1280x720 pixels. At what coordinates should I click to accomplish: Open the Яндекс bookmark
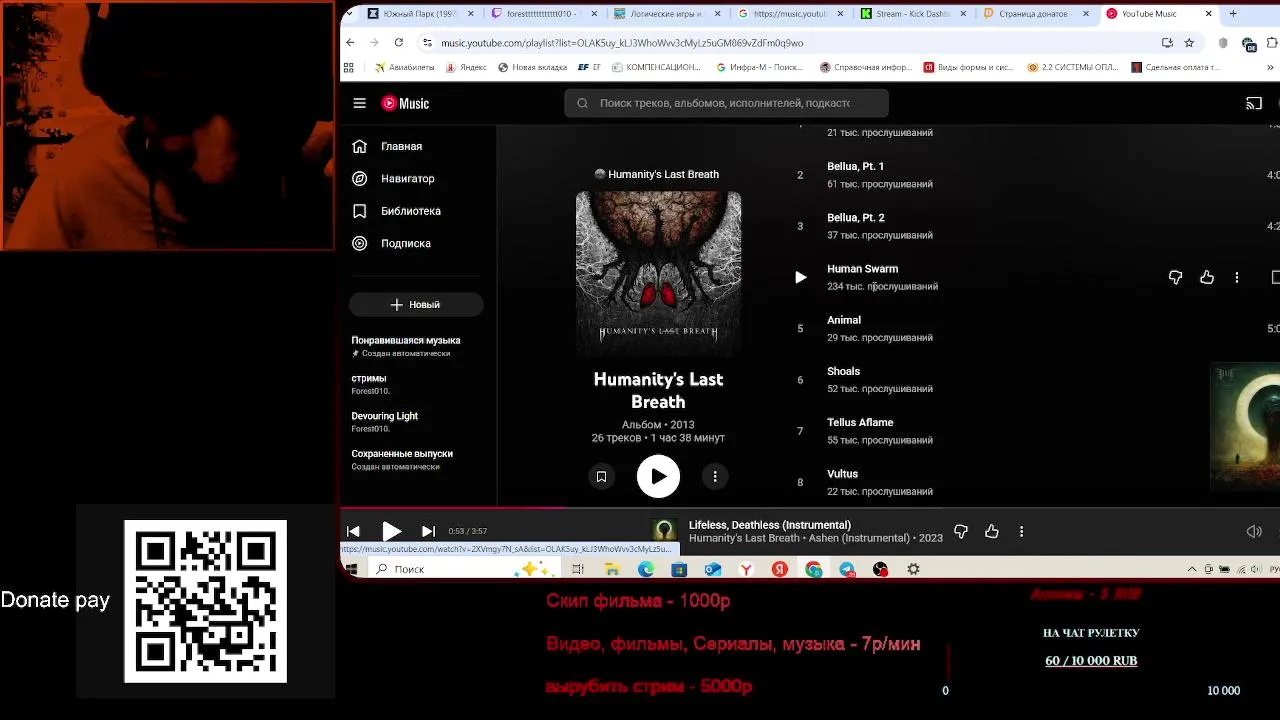(x=466, y=68)
